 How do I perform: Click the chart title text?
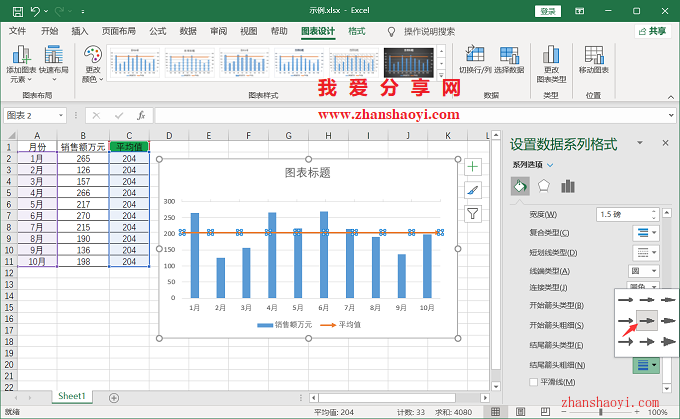pos(307,173)
